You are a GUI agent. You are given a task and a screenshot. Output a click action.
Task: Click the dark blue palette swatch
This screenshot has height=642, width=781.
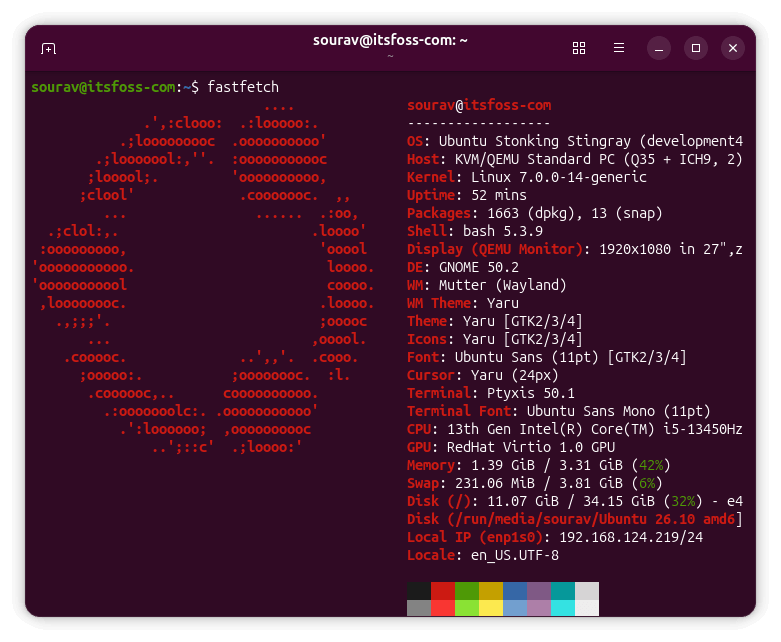point(515,591)
